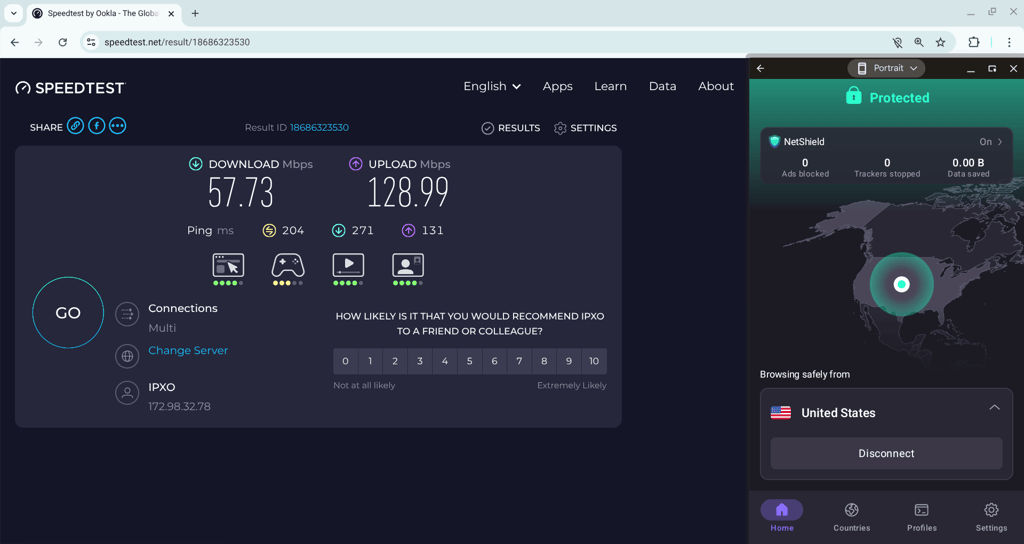This screenshot has height=544, width=1024.
Task: Click the gaming controller performance icon
Action: tap(288, 265)
